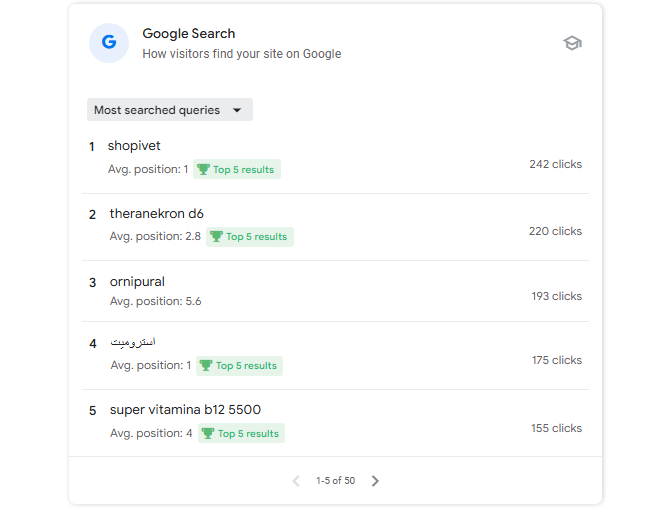Click the Google G logo icon
The image size is (658, 522).
pos(109,43)
